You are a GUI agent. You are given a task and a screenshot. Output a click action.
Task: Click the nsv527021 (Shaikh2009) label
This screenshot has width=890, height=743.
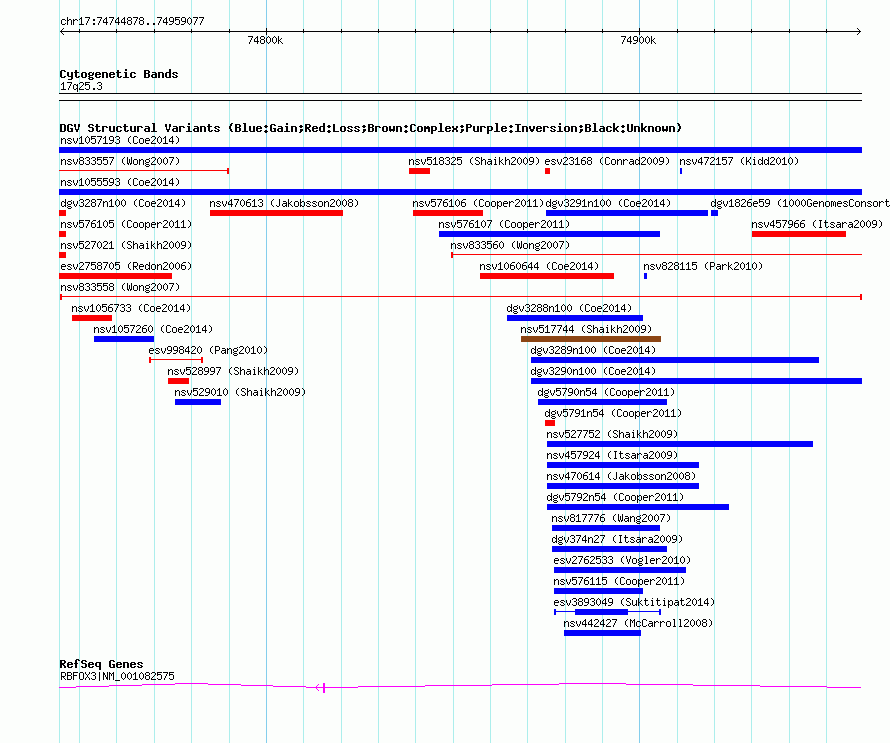coord(126,245)
